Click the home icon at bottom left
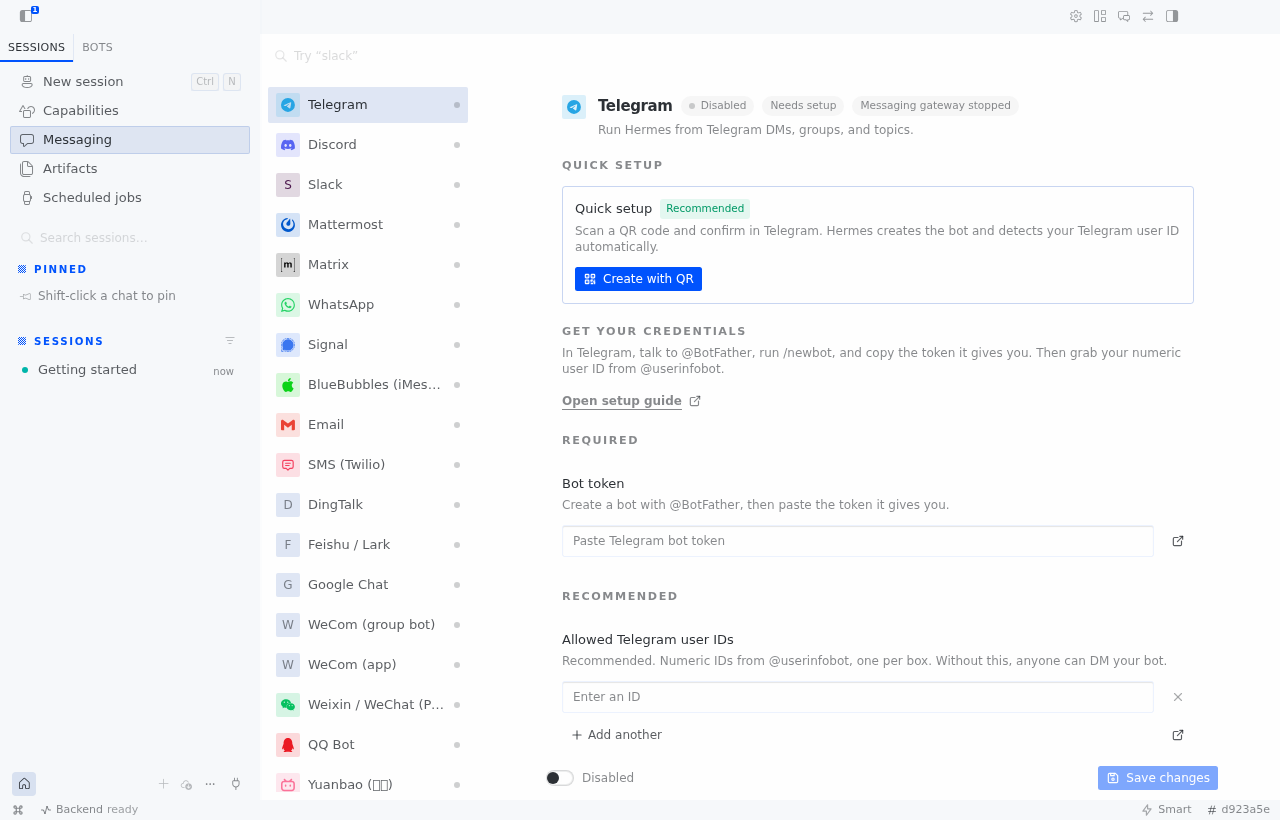This screenshot has width=1280, height=820. pyautogui.click(x=24, y=784)
